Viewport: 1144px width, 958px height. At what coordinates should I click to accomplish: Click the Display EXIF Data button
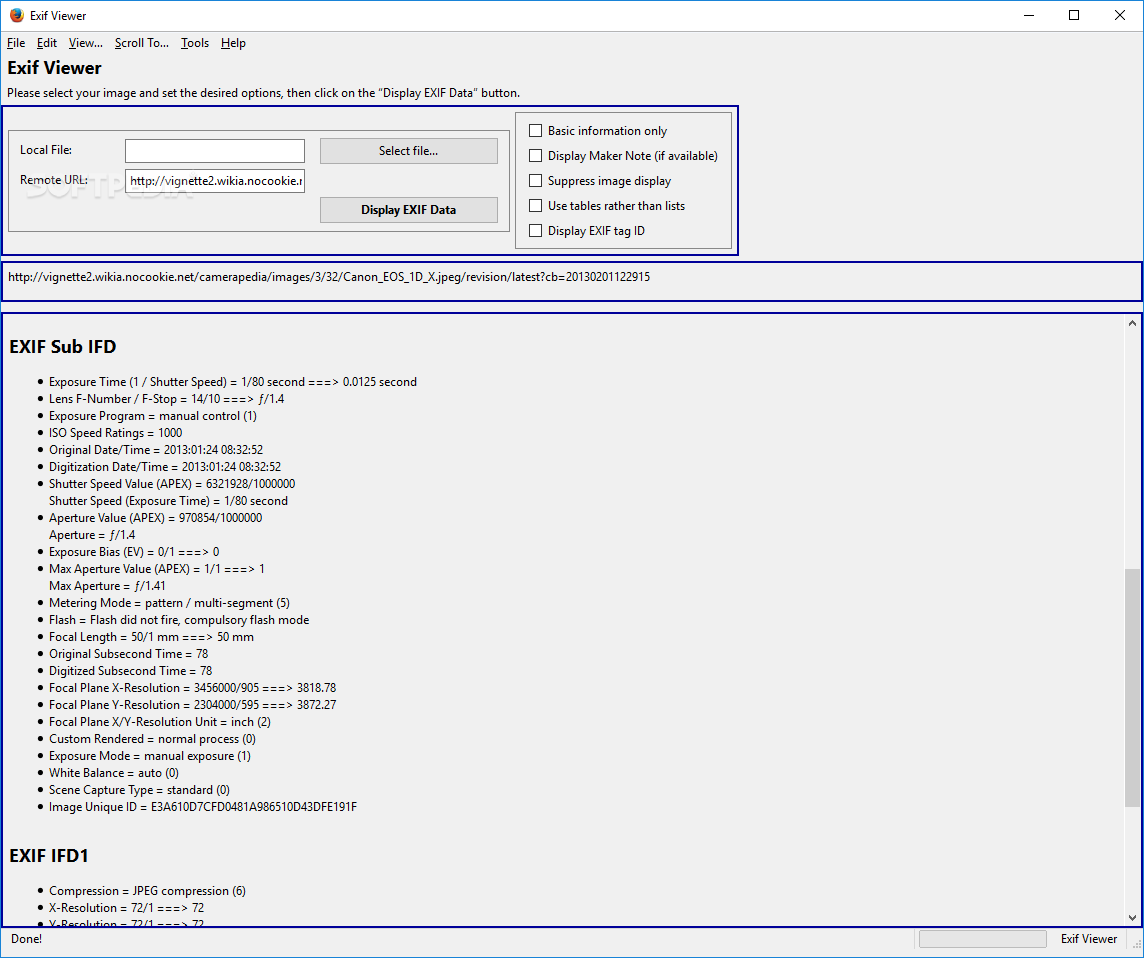tap(409, 210)
